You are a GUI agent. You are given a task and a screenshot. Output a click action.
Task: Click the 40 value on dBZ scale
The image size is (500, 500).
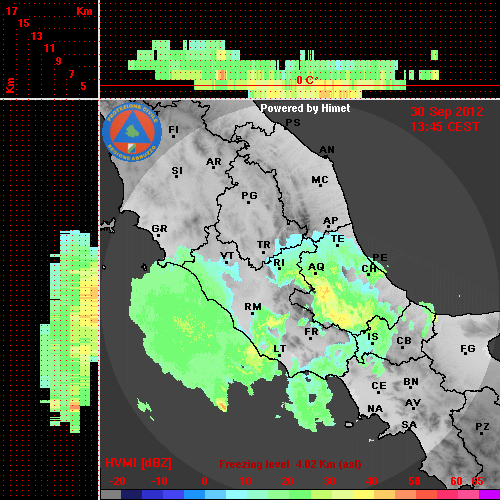372,481
